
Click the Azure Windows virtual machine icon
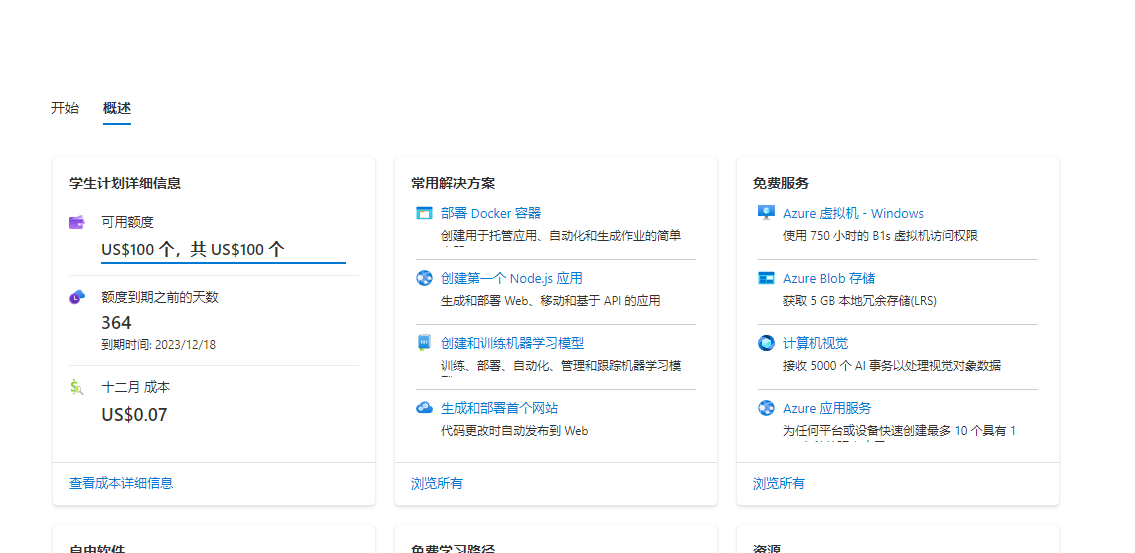[x=766, y=213]
